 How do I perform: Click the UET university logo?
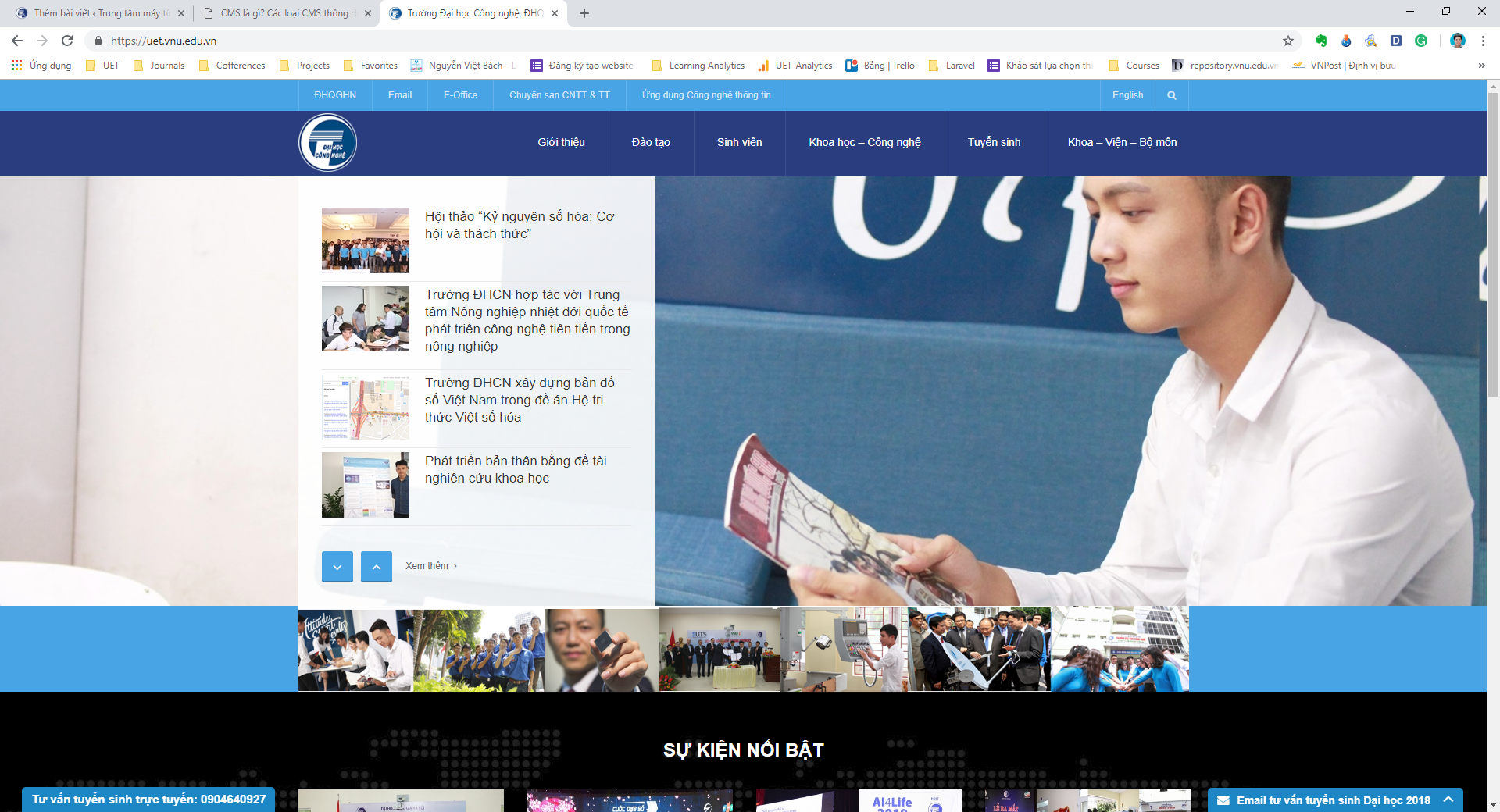click(327, 143)
